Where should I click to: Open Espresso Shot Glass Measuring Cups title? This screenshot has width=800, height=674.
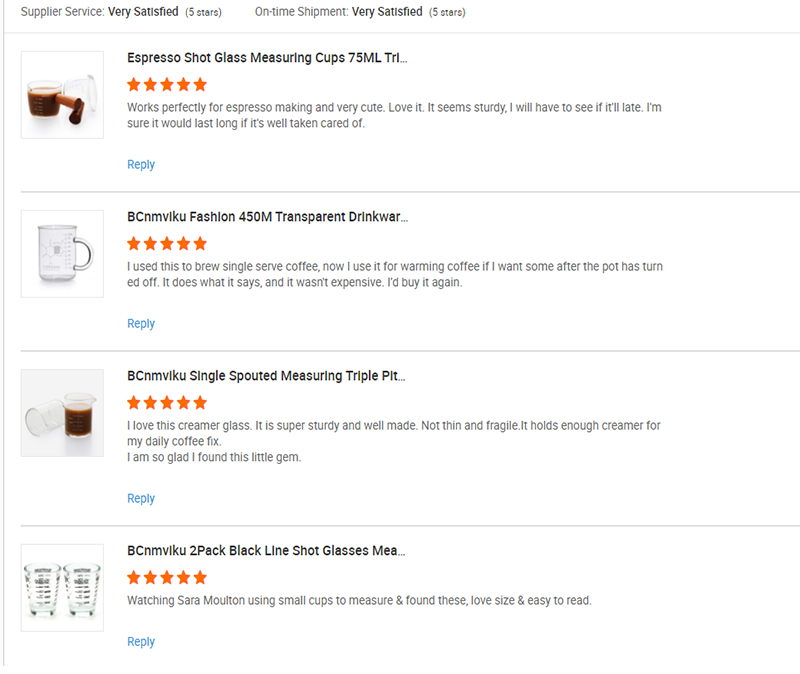point(267,58)
